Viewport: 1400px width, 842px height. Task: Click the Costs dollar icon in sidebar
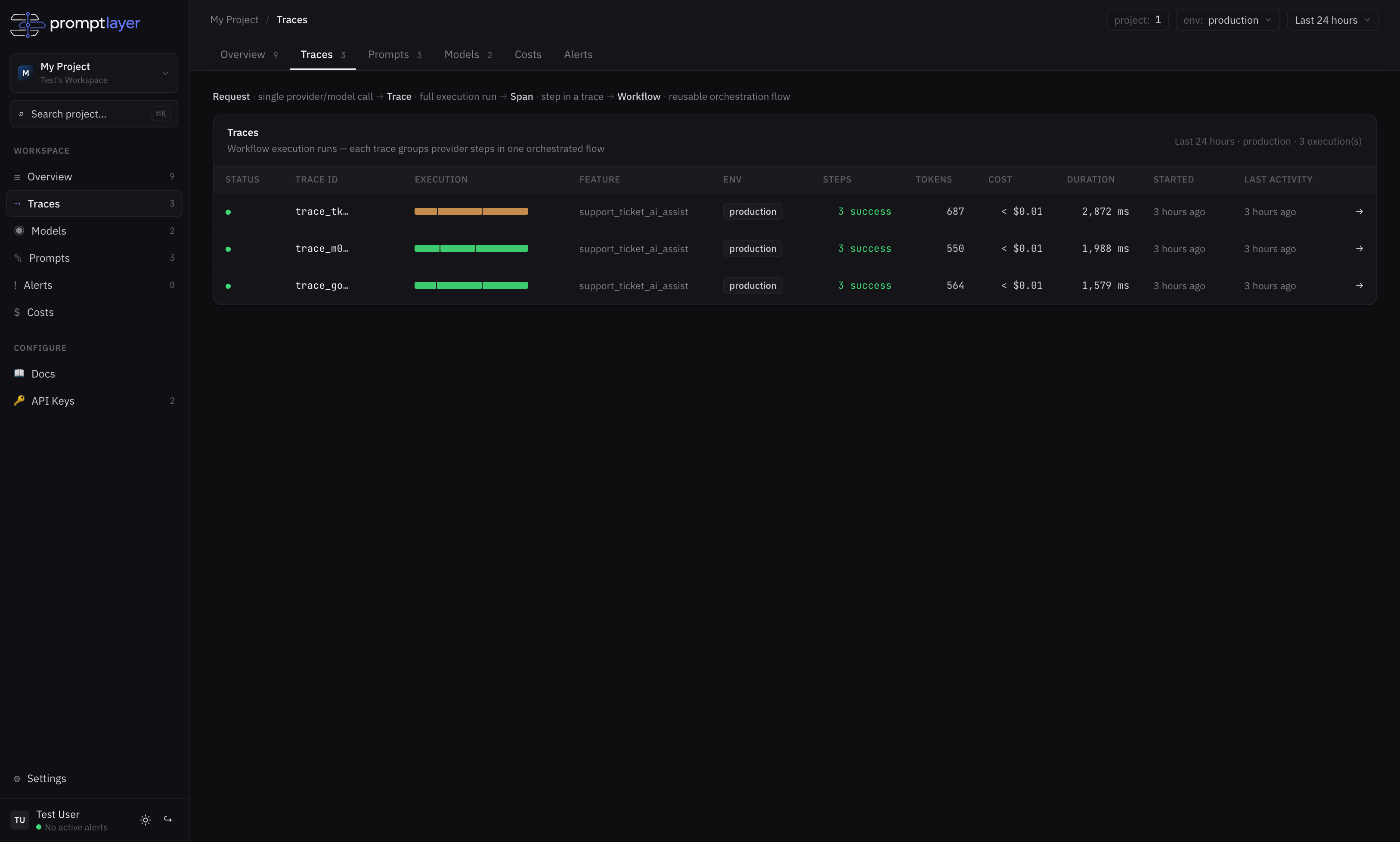coord(17,313)
